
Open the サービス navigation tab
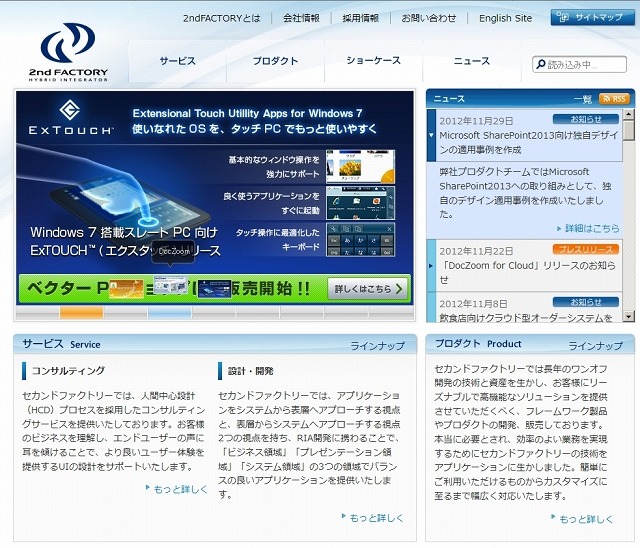[x=178, y=61]
